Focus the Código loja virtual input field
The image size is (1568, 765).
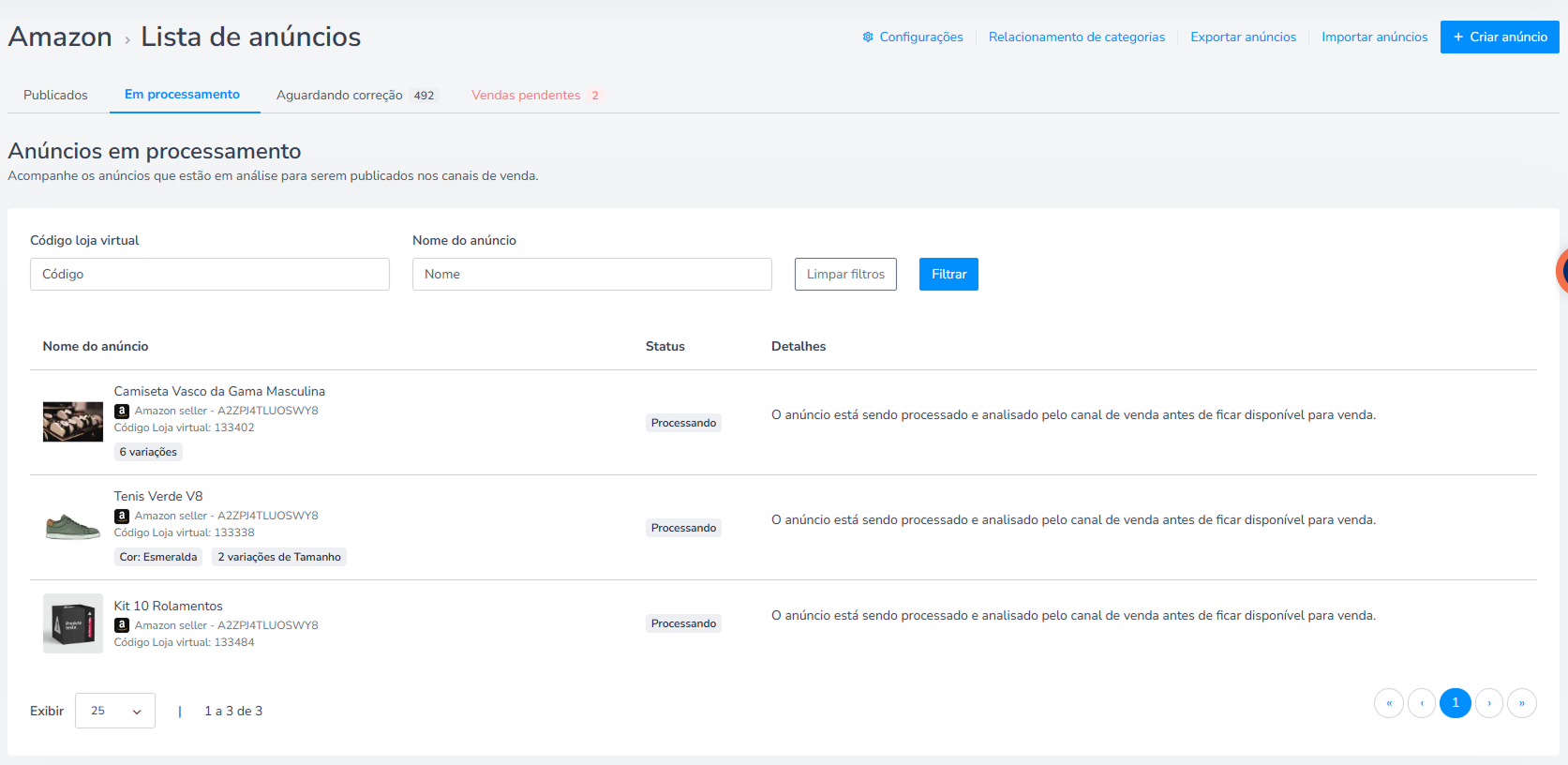tap(210, 274)
